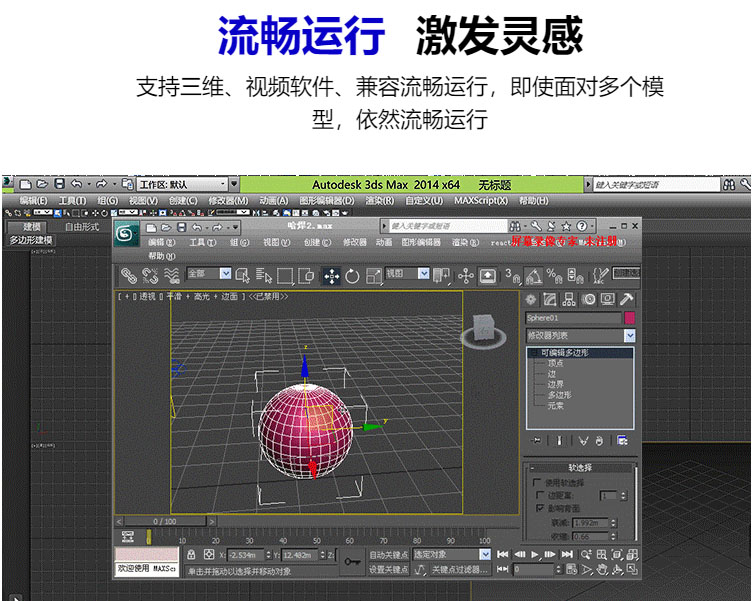Select the 元素 sub-object level
The image size is (753, 601).
(556, 405)
